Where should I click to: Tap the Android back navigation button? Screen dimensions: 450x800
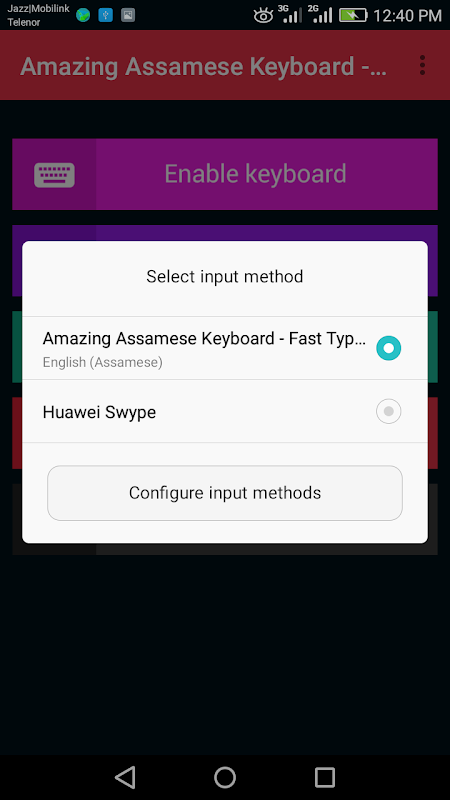point(125,778)
